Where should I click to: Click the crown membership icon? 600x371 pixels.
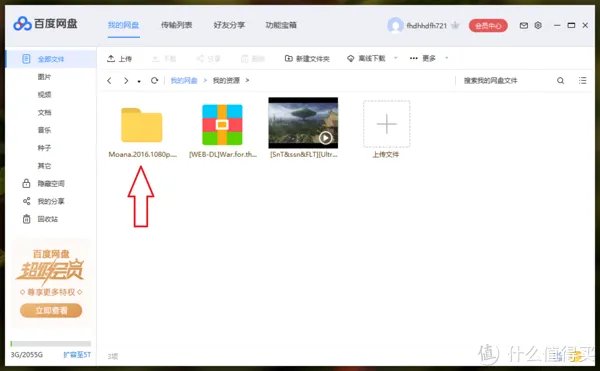click(455, 26)
